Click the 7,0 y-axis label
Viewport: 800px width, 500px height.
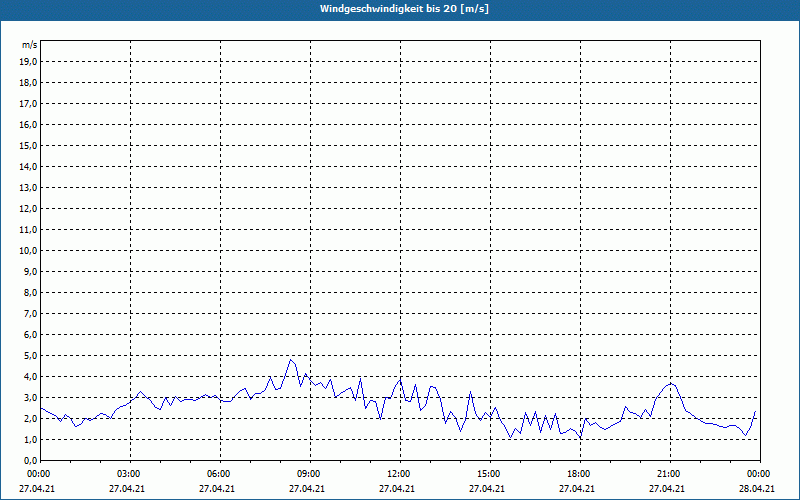(31, 313)
